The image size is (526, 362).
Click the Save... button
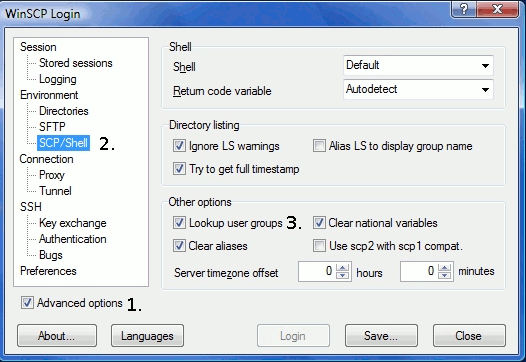(381, 335)
